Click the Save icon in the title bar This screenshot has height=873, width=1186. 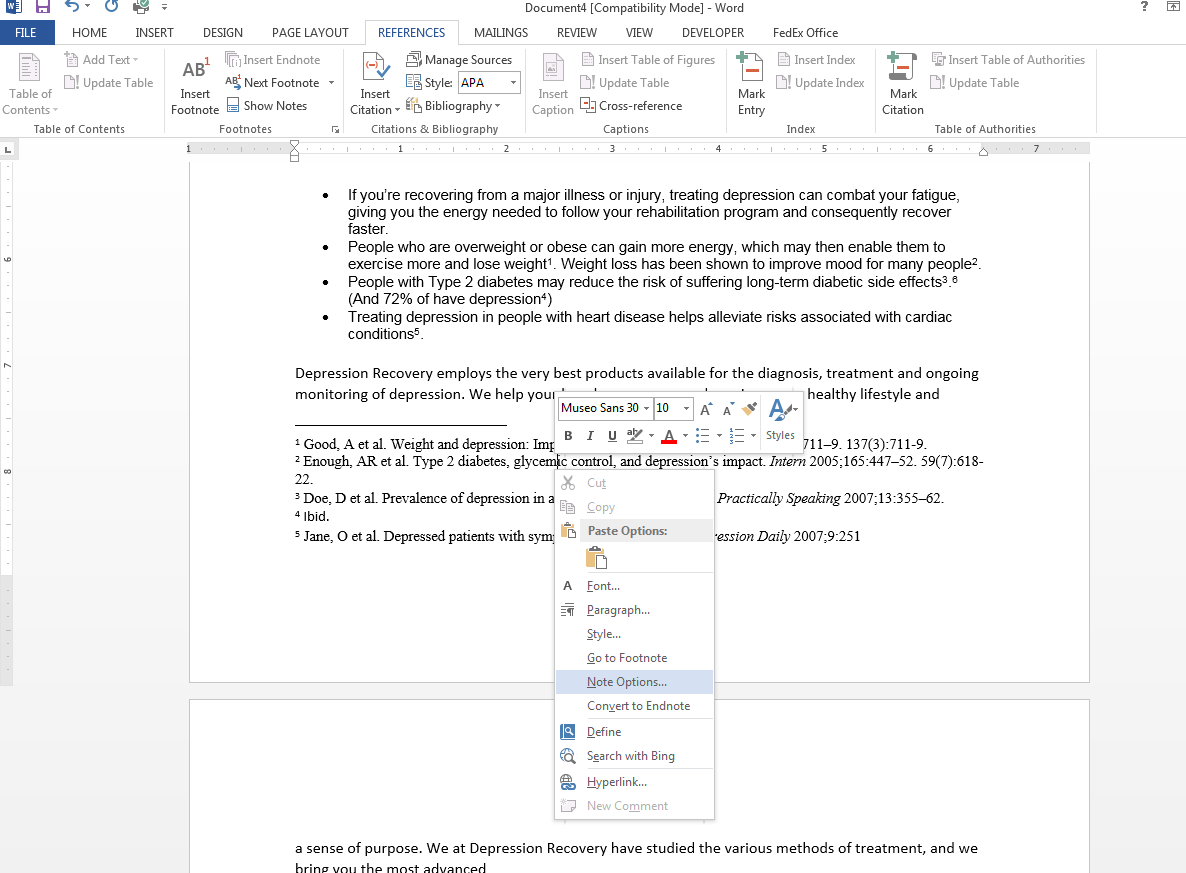pyautogui.click(x=43, y=8)
